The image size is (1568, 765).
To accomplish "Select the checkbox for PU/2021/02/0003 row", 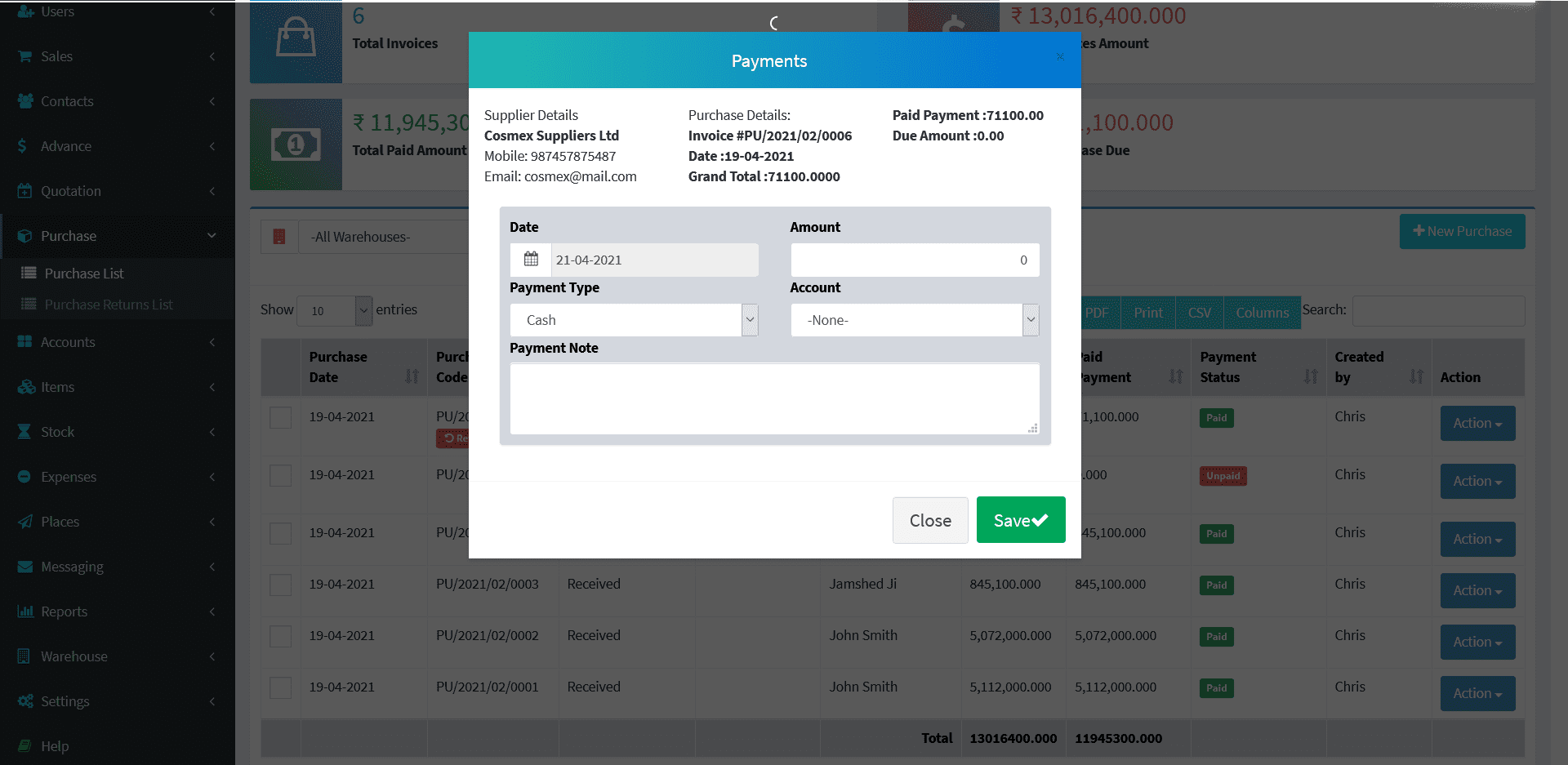I will coord(281,585).
